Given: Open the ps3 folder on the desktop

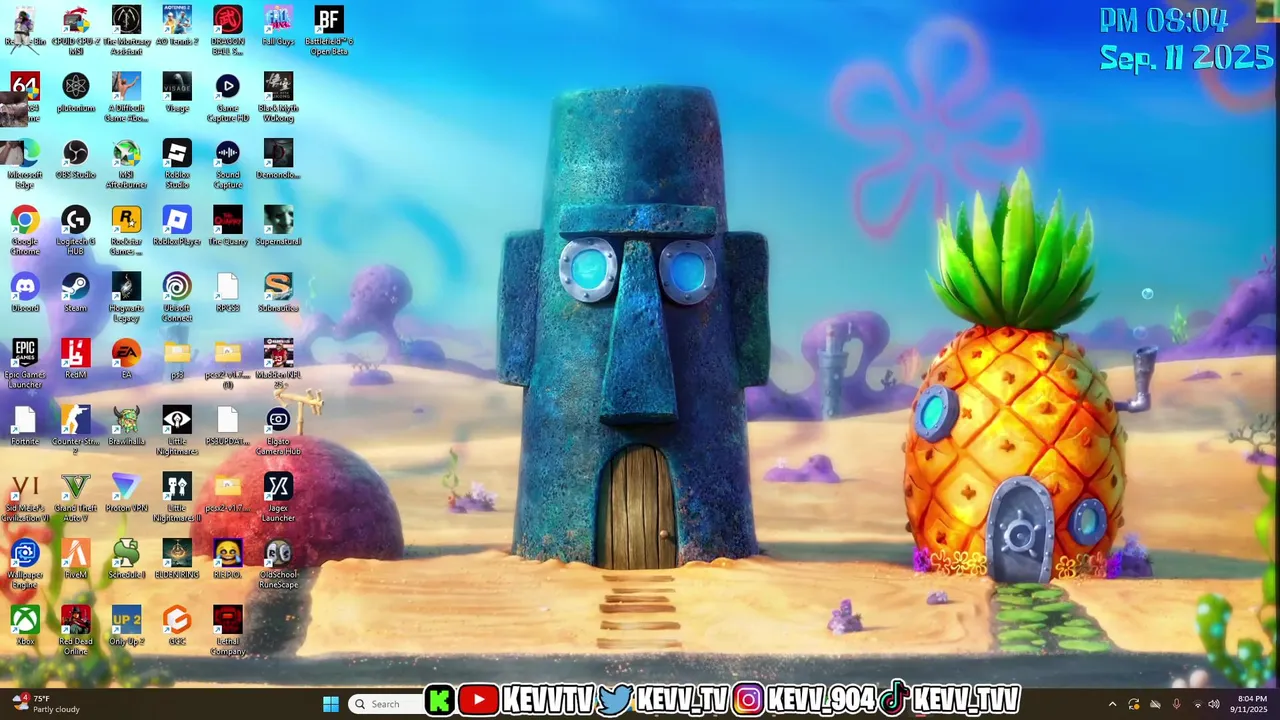Looking at the screenshot, I should pos(177,360).
